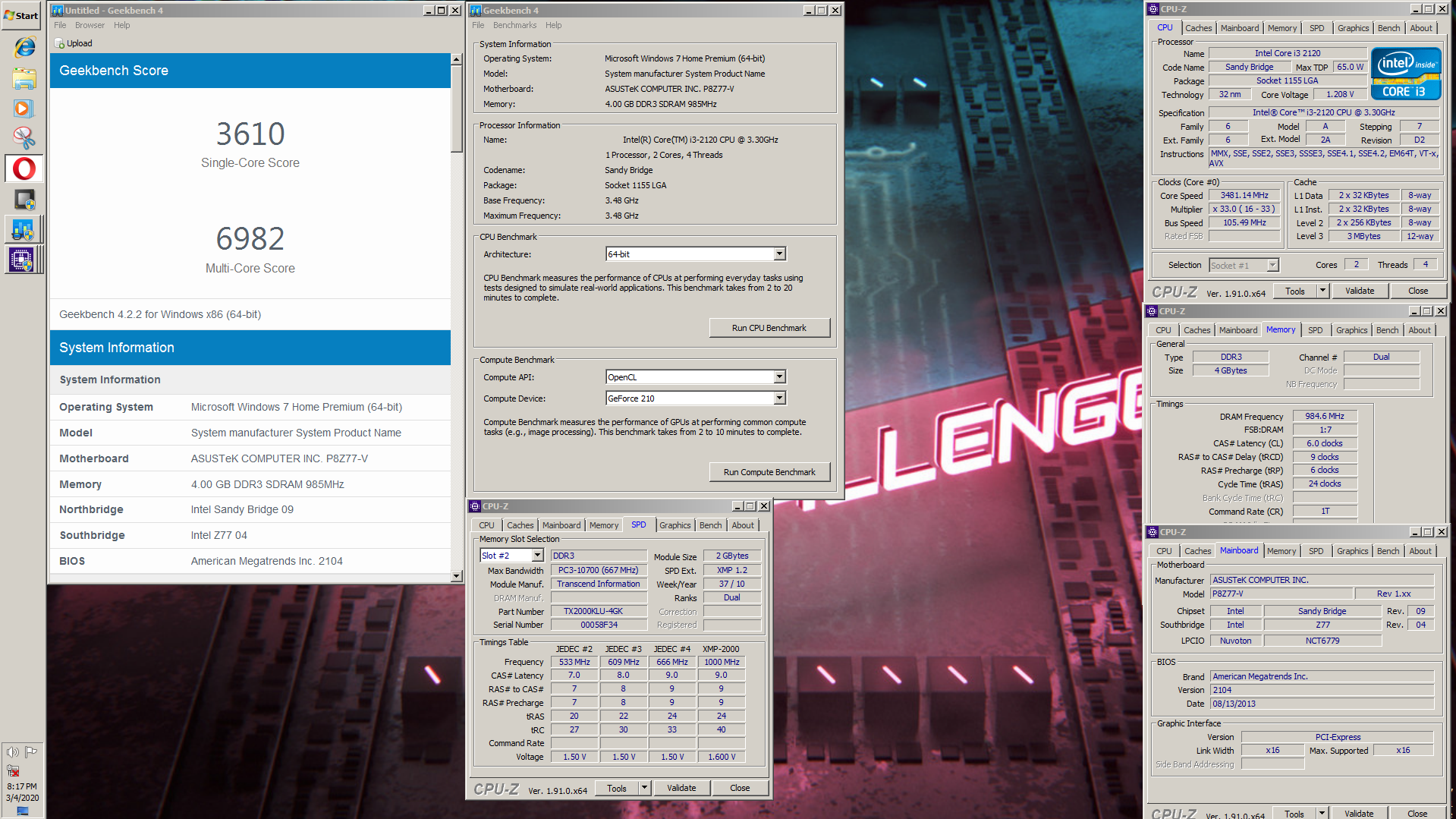Click the Module Manuf. Transcend Information field
This screenshot has width=1456, height=819.
[599, 584]
